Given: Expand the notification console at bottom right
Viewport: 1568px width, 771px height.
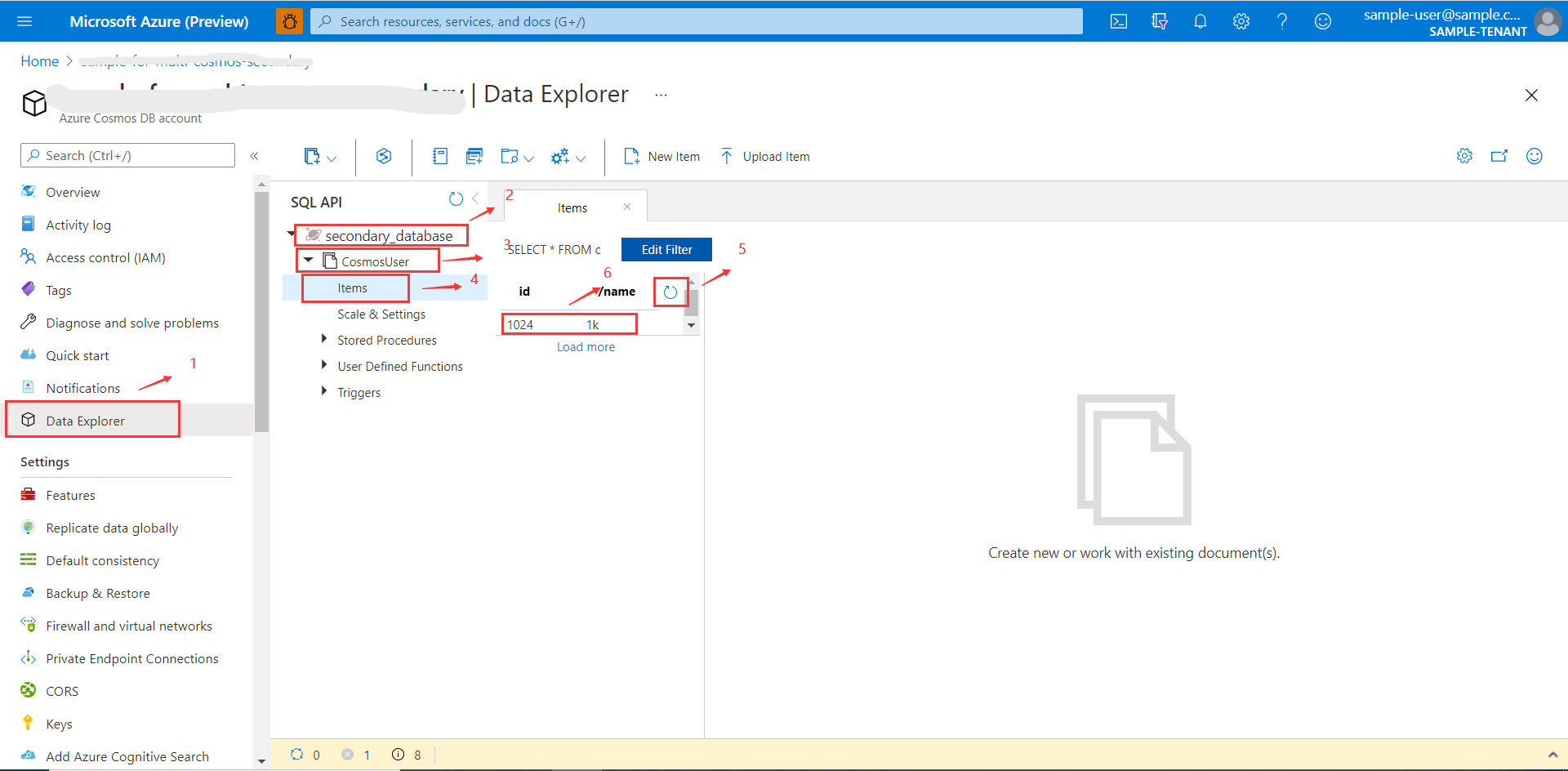Looking at the screenshot, I should (1552, 755).
